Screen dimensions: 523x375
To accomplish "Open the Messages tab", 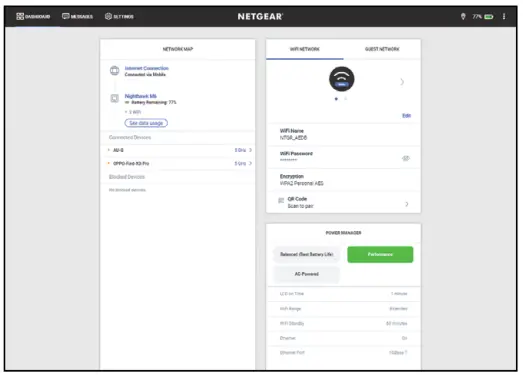I will pos(77,16).
